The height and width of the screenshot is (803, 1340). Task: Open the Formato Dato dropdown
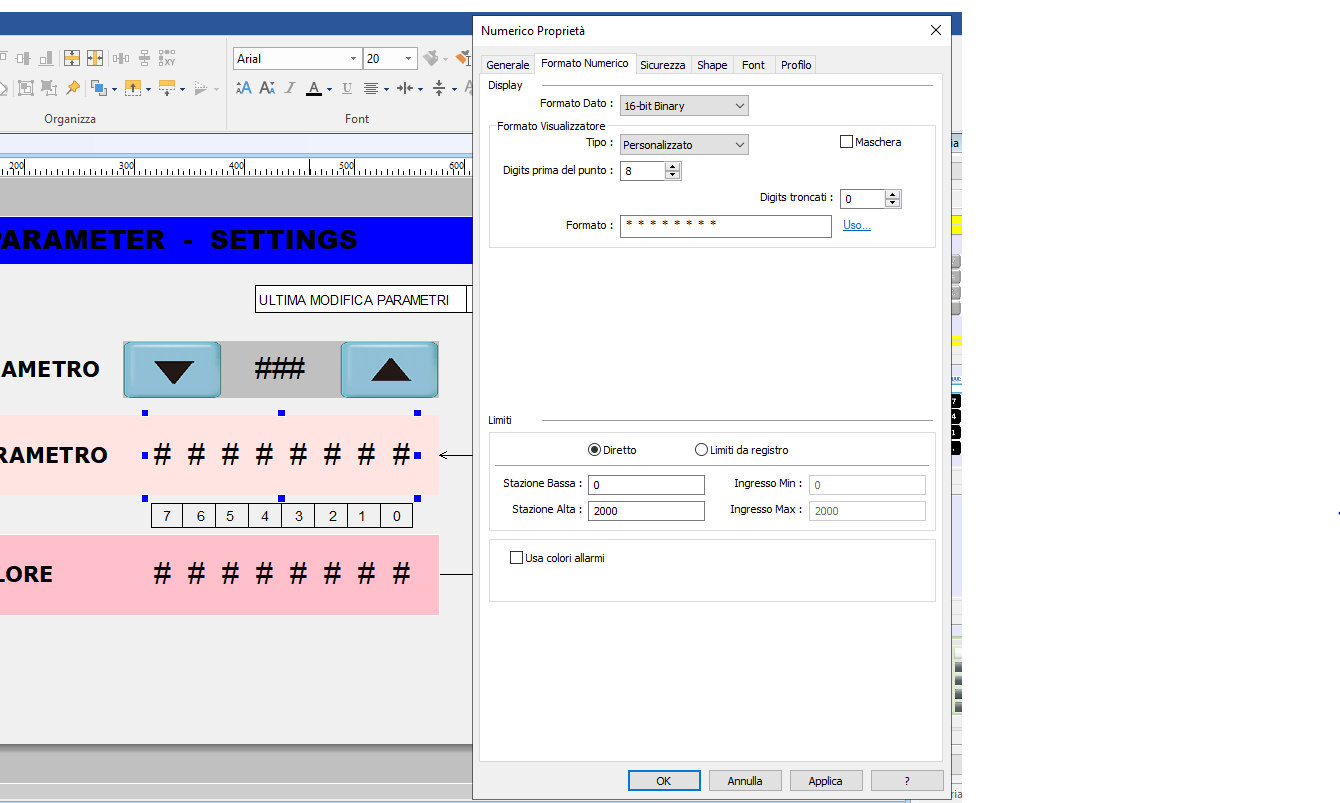(684, 106)
